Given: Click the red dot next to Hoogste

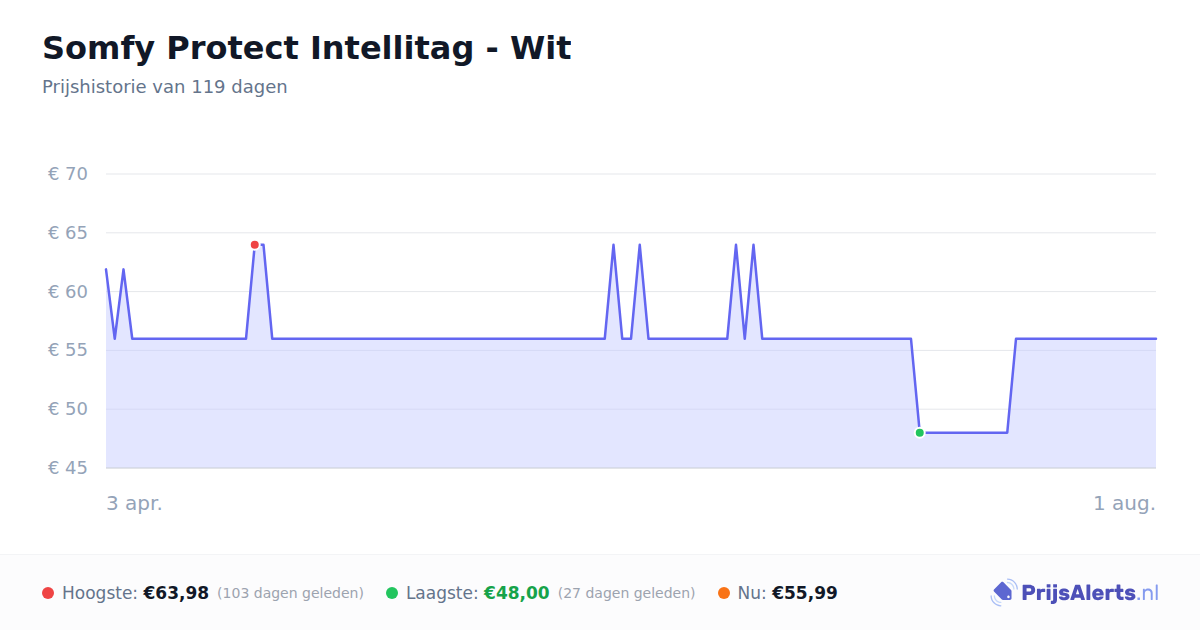Looking at the screenshot, I should pyautogui.click(x=48, y=593).
